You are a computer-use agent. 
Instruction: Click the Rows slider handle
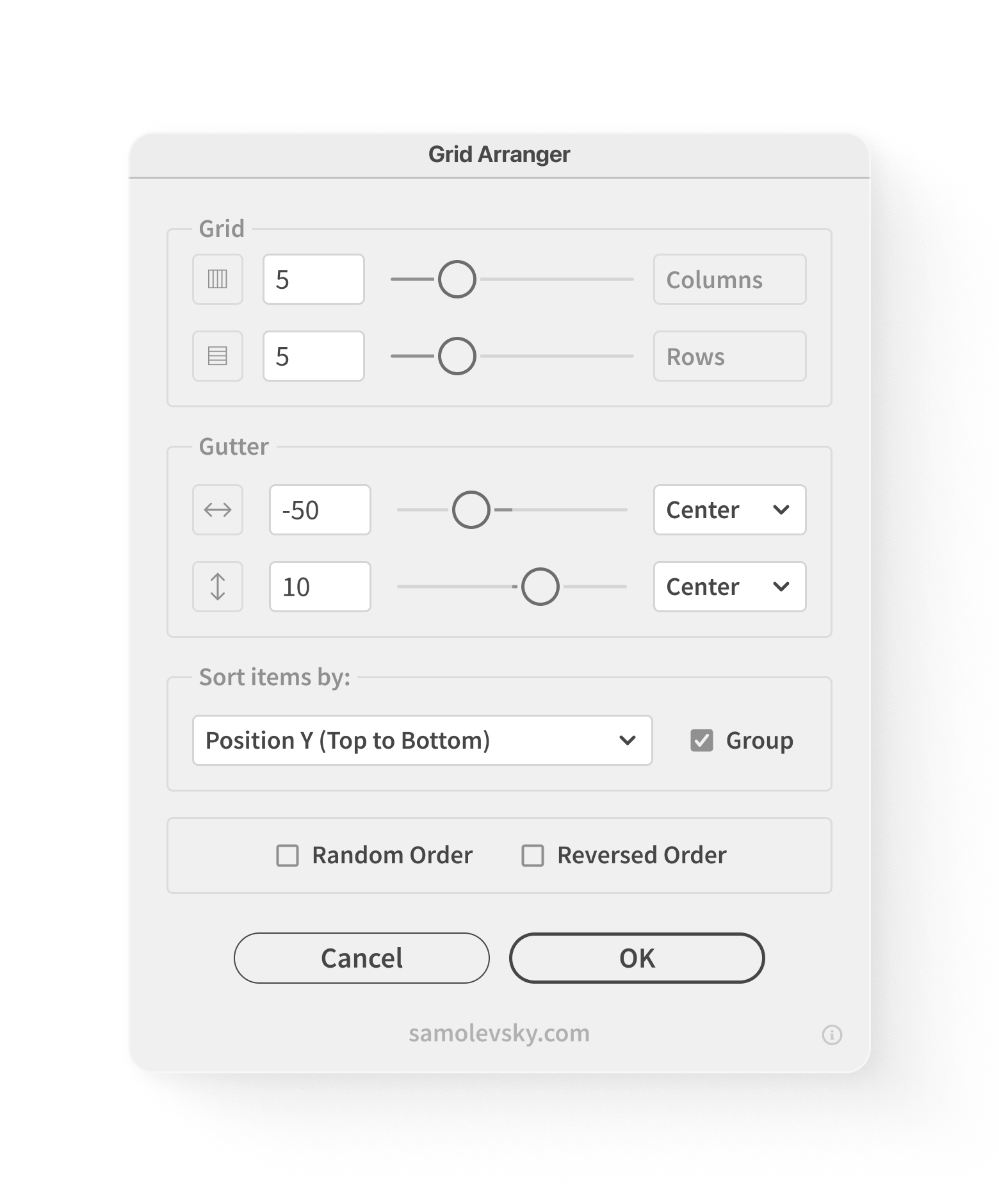tap(457, 356)
